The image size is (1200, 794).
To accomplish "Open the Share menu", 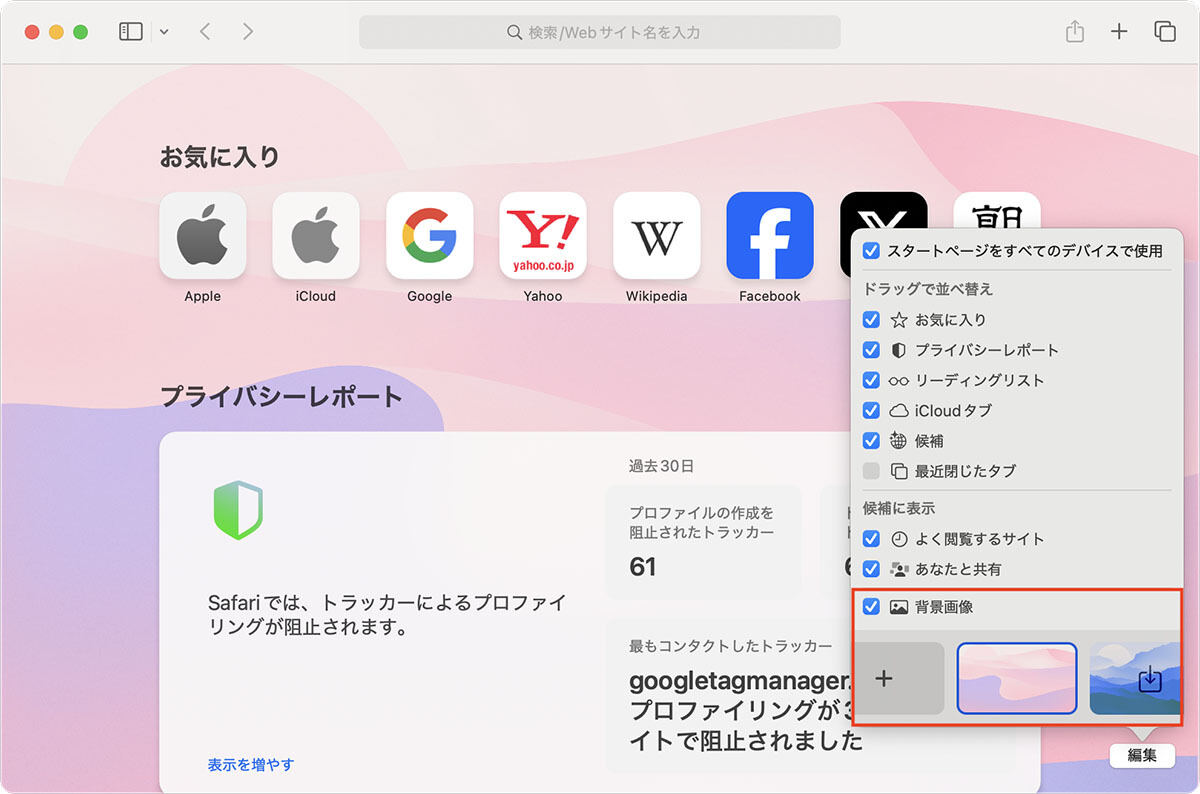I will pyautogui.click(x=1075, y=32).
